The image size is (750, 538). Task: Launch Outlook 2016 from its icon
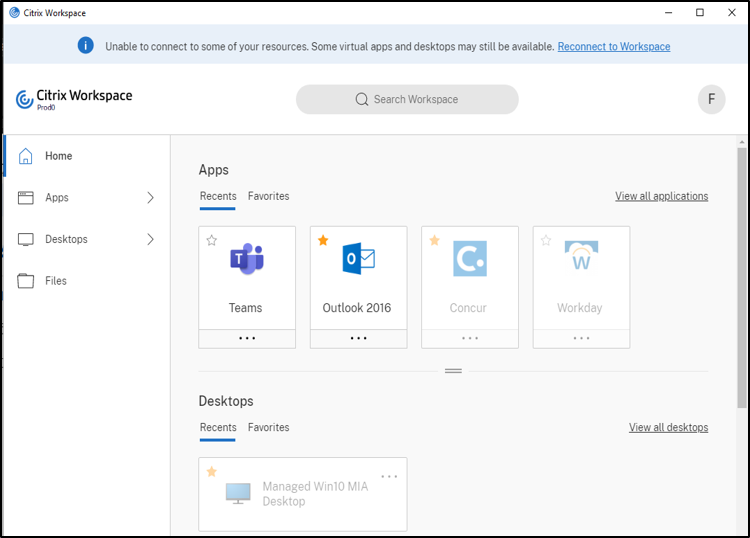pyautogui.click(x=357, y=259)
